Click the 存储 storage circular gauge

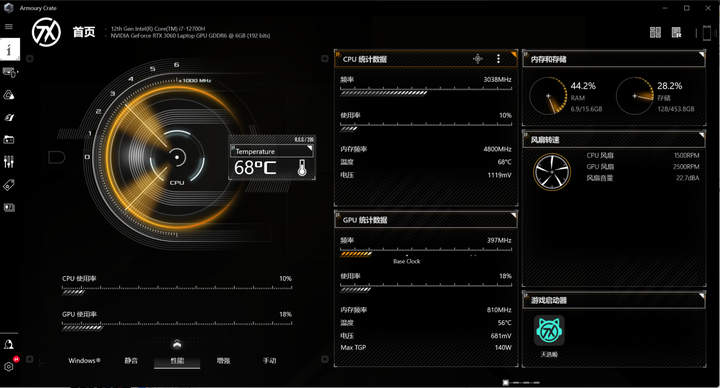[635, 96]
